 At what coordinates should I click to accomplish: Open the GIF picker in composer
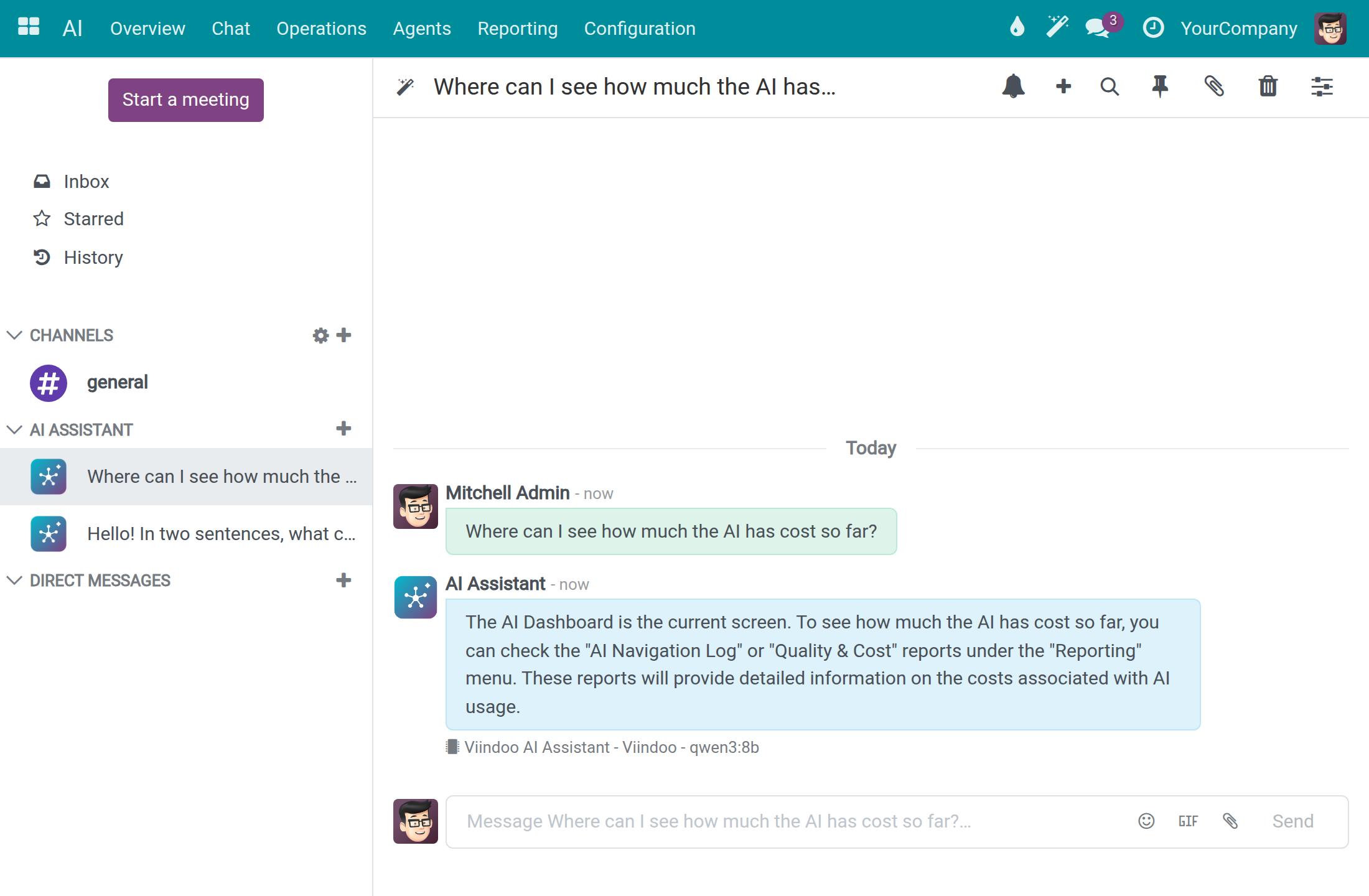[1188, 821]
